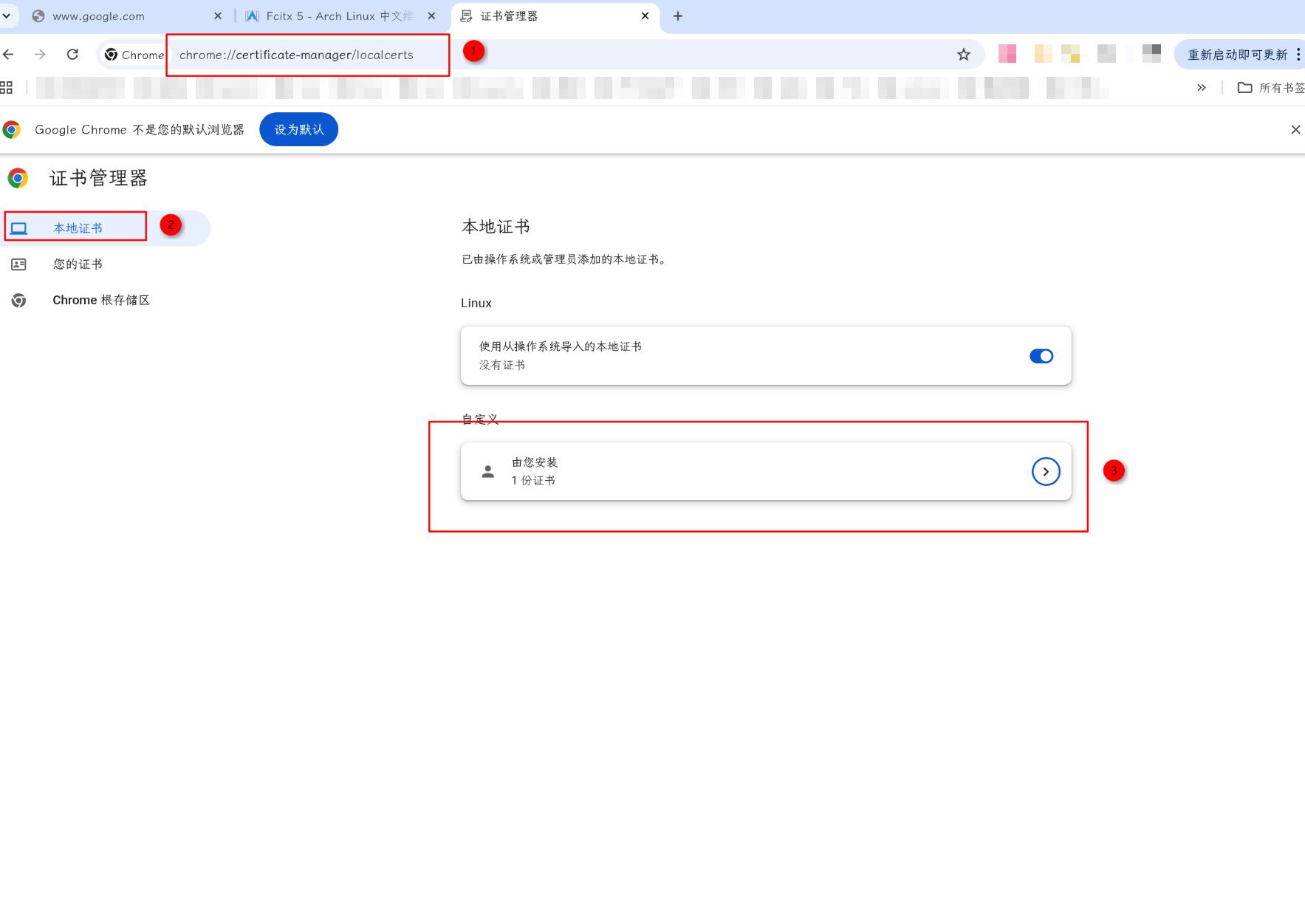The width and height of the screenshot is (1305, 924).
Task: Go back with the browser back arrow
Action: point(9,54)
